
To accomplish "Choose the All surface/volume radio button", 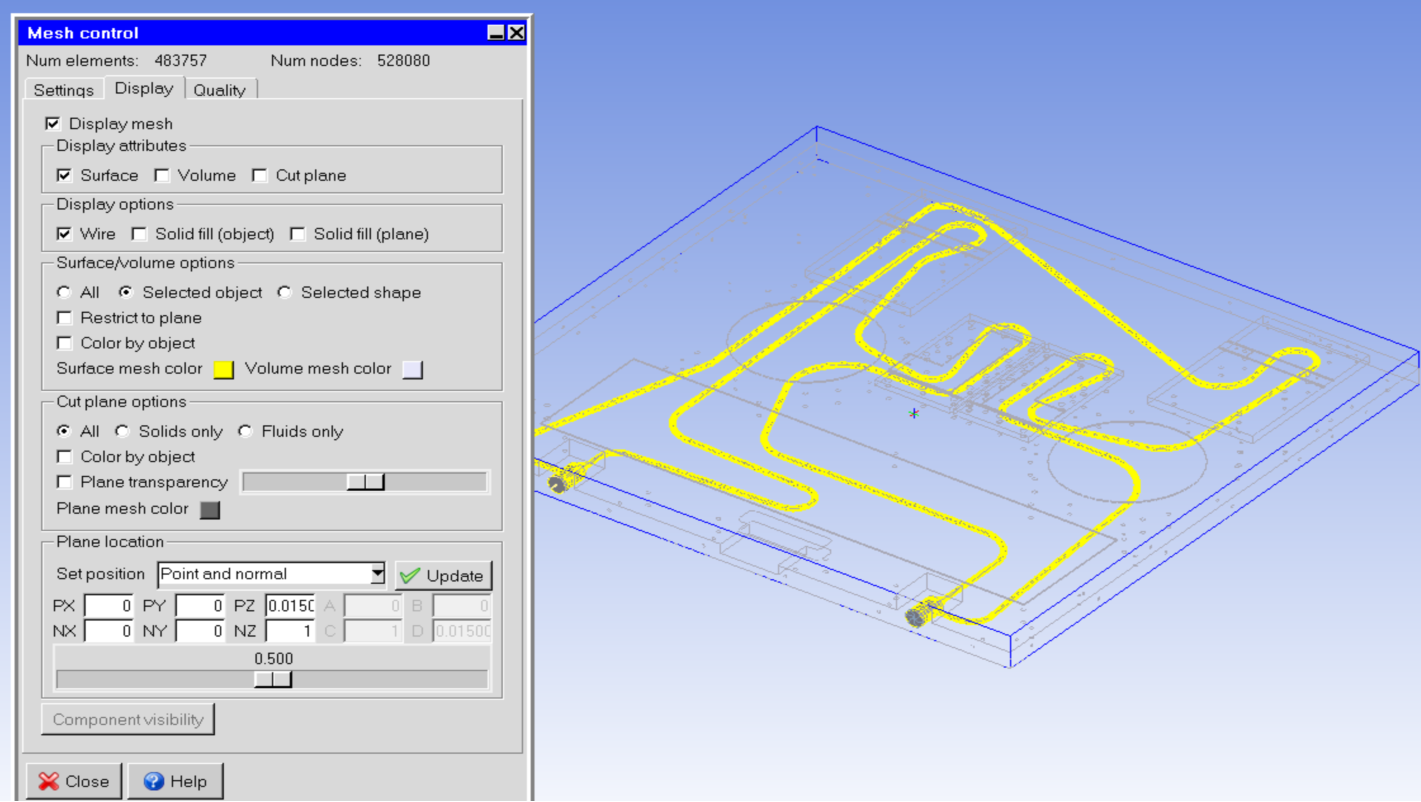I will click(x=64, y=293).
